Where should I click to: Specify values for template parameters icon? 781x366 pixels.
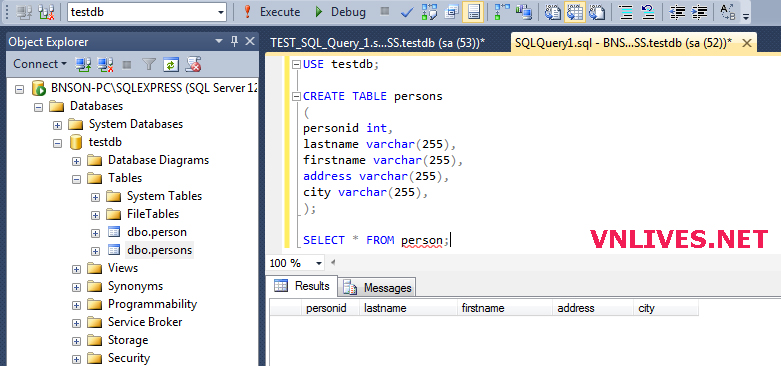728,12
